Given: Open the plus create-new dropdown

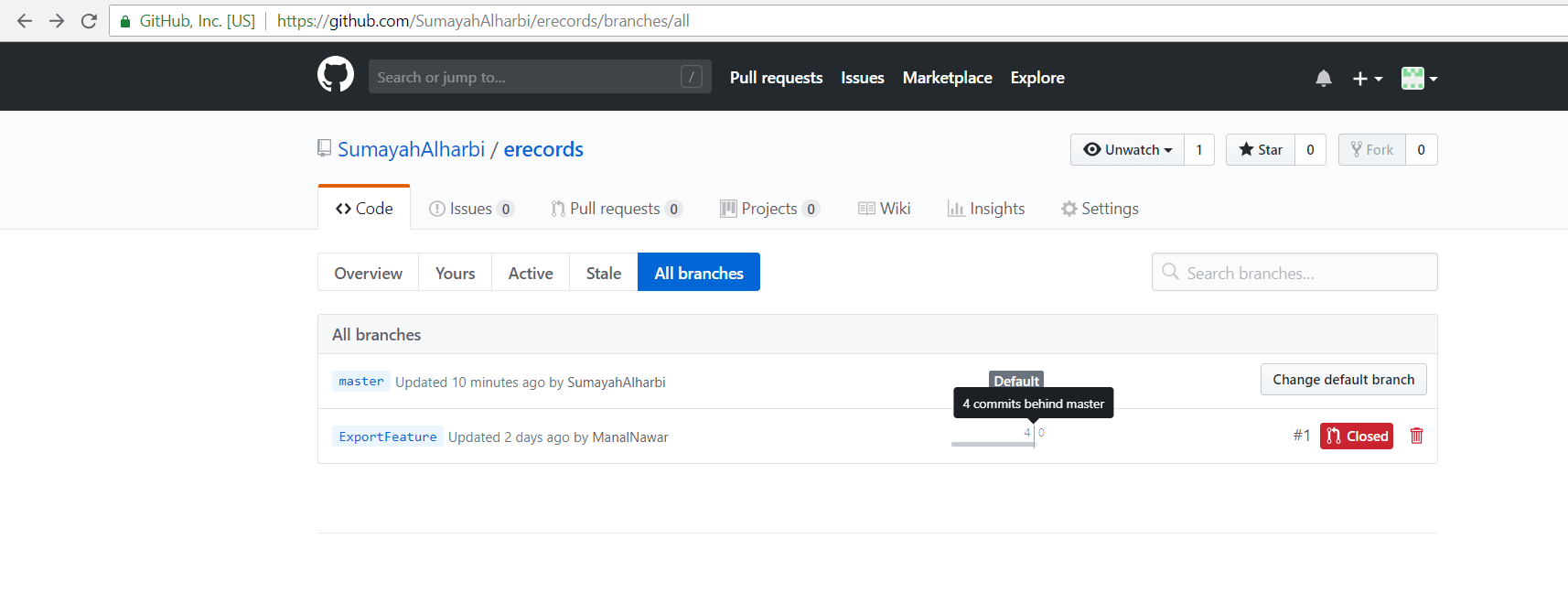Looking at the screenshot, I should tap(1368, 79).
